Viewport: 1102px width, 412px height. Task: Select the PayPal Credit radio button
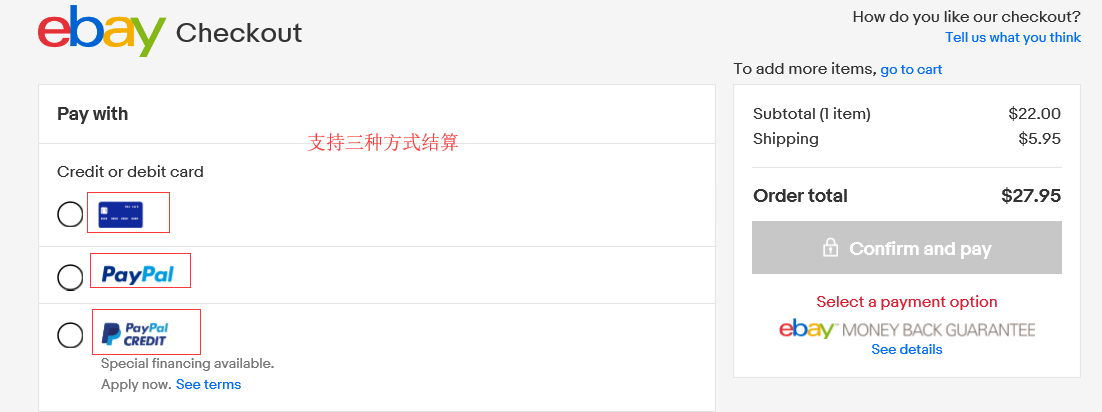70,335
